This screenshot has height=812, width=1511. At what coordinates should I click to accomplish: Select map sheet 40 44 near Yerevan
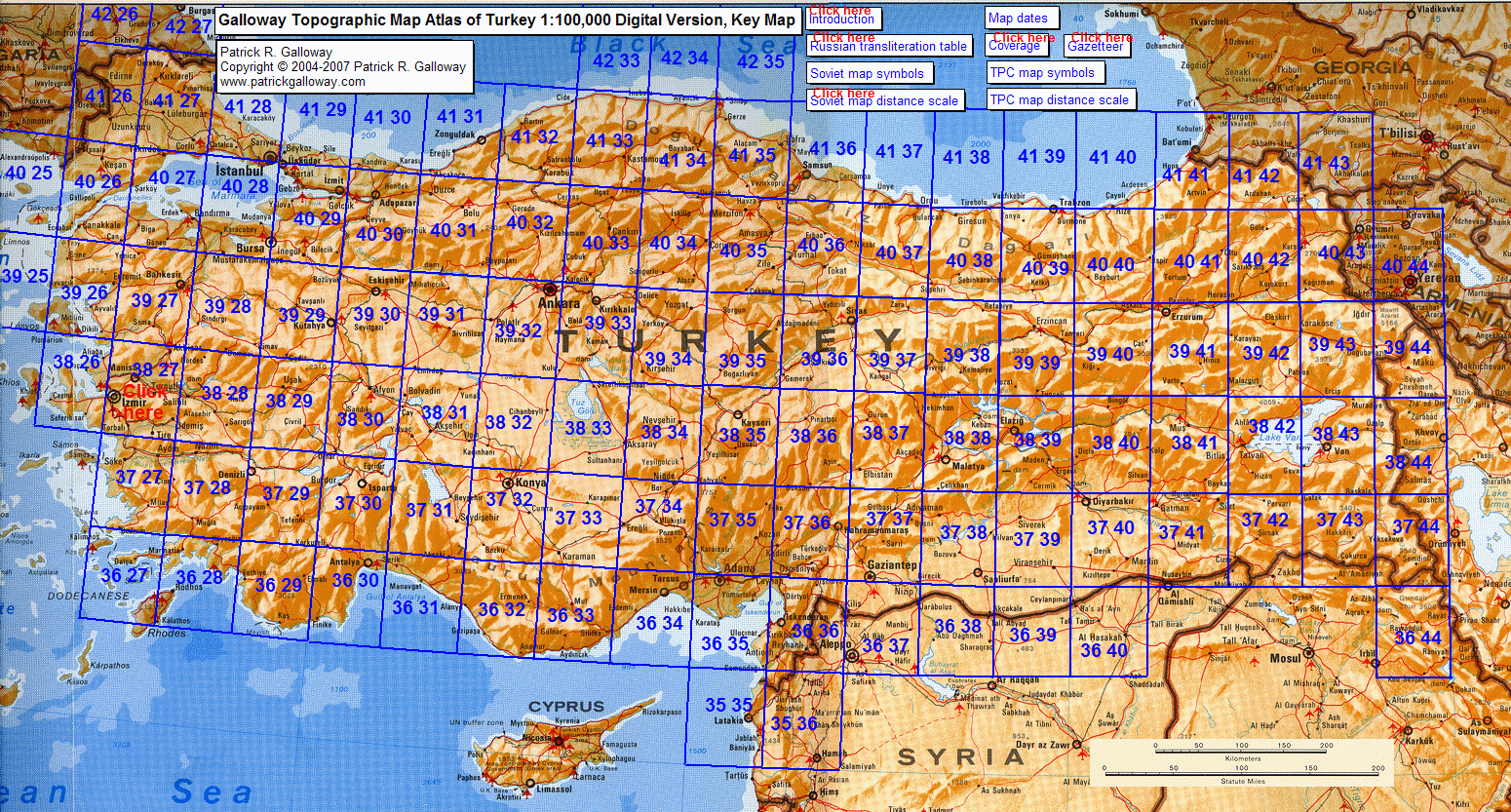1405,266
